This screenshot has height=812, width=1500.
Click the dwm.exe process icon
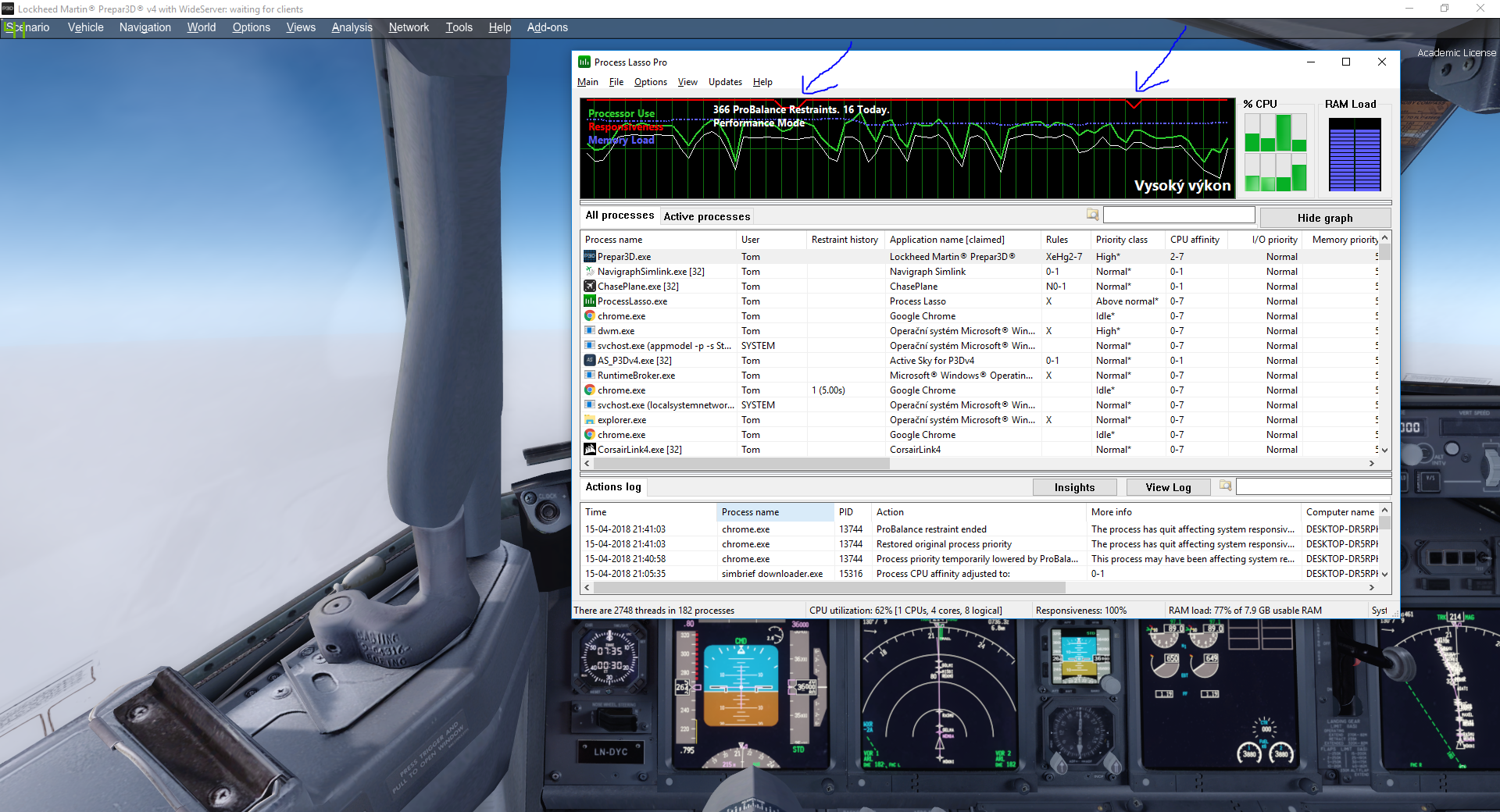[590, 330]
